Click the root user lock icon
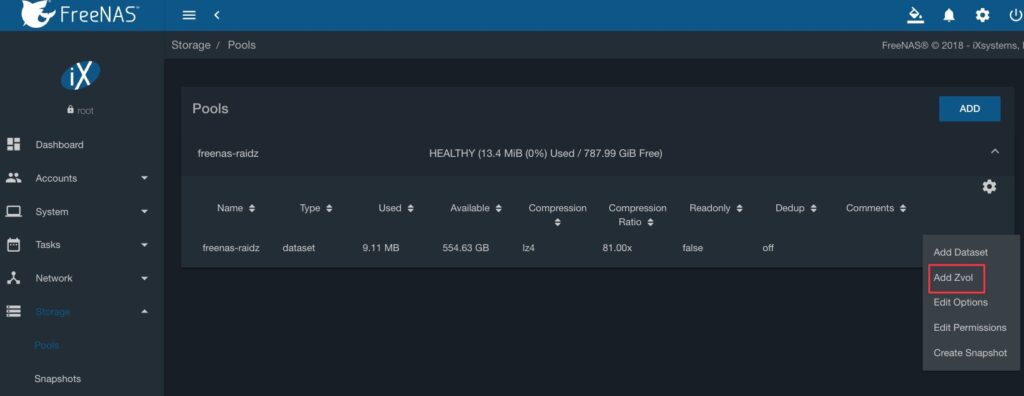Image resolution: width=1024 pixels, height=396 pixels. point(70,110)
